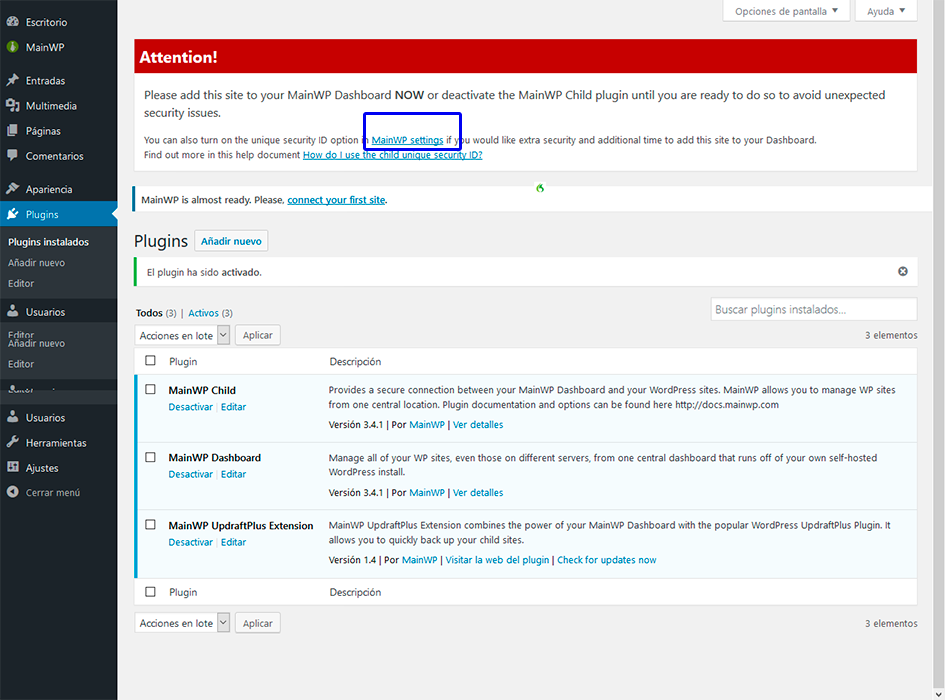
Task: Tick the select-all checkbox in table header
Action: [x=150, y=361]
